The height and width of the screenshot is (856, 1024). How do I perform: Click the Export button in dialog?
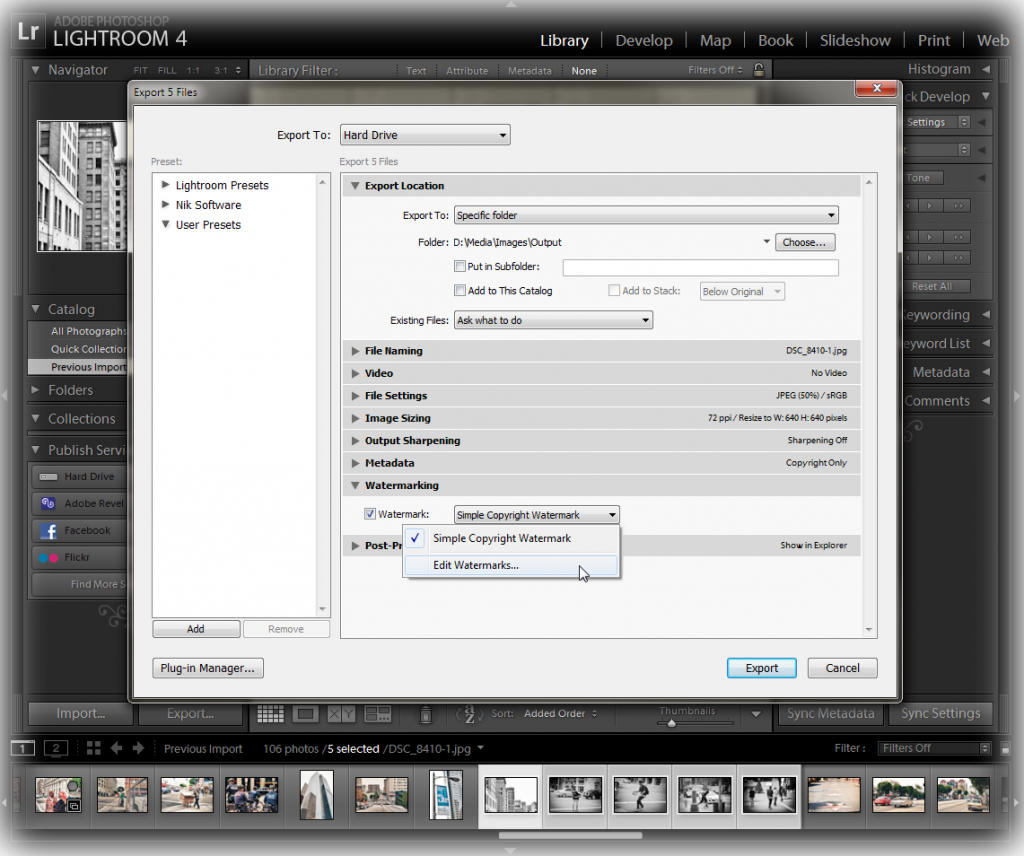[x=761, y=668]
